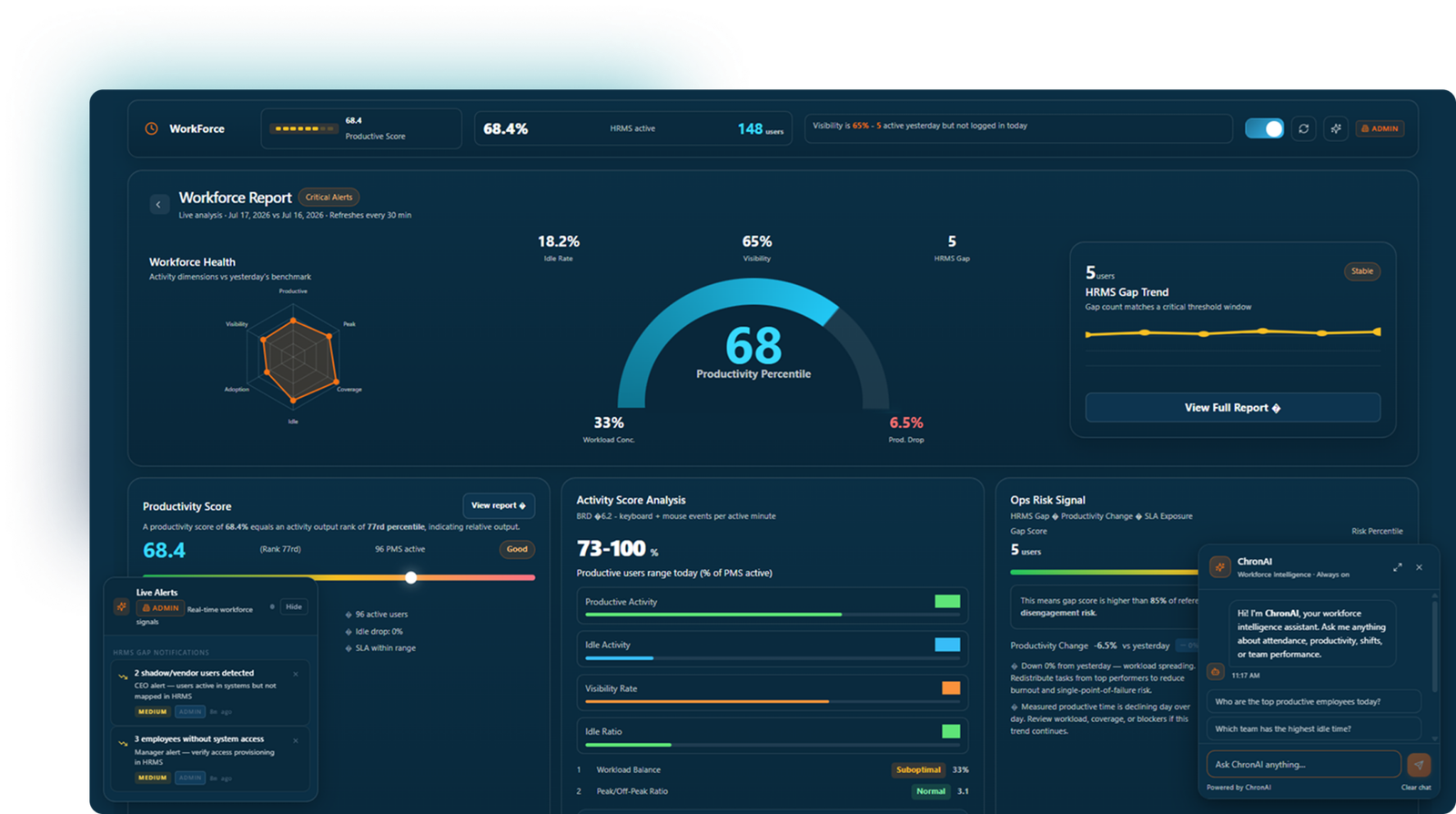Click the Good rating pill

(517, 549)
